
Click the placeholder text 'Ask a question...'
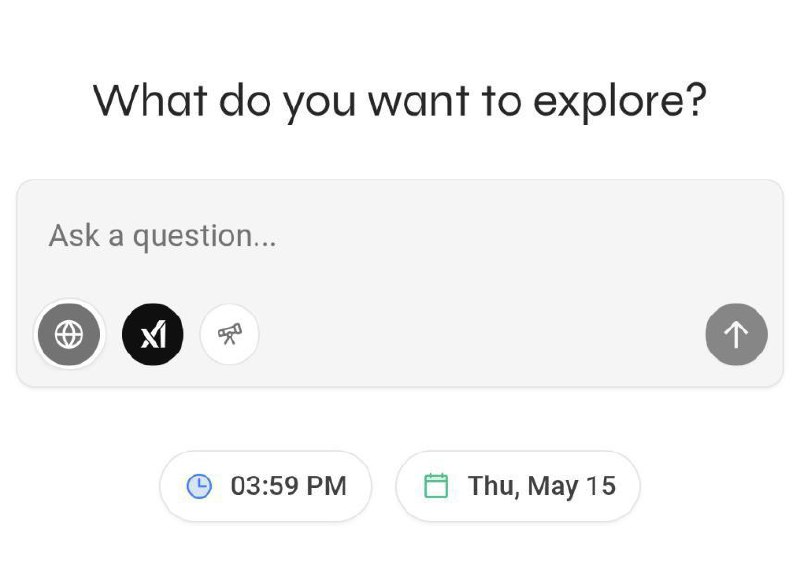(x=163, y=236)
